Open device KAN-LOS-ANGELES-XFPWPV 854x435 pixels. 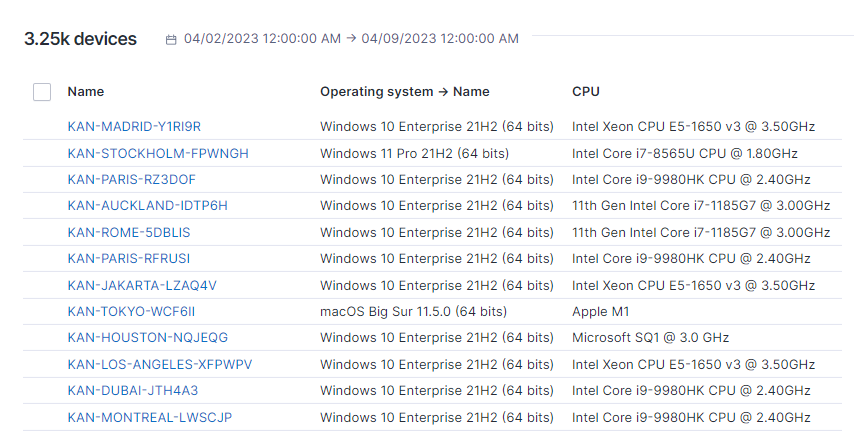coord(160,364)
